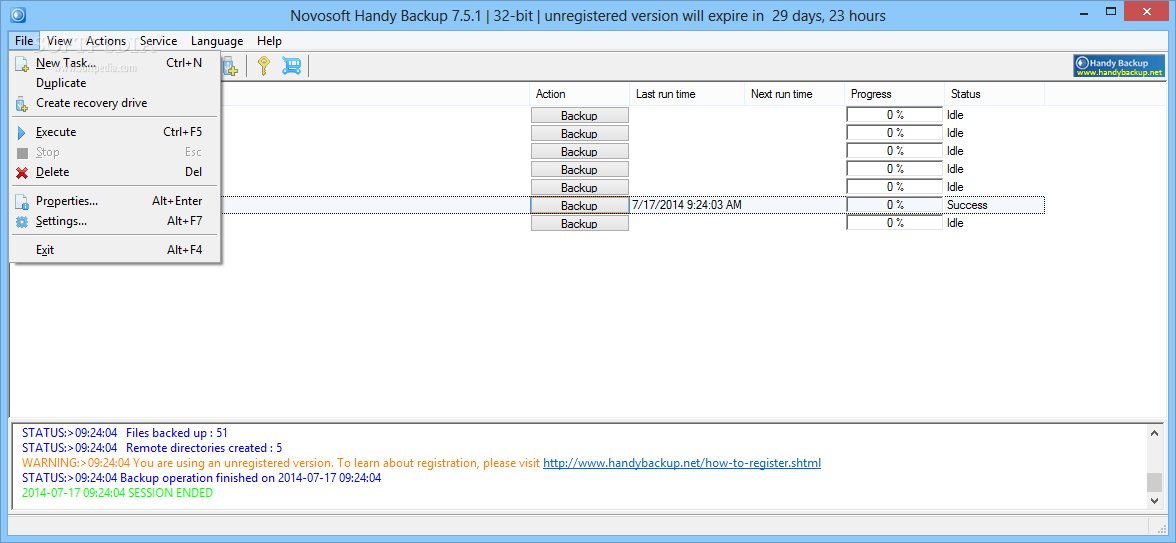1176x543 pixels.
Task: Open the Service menu
Action: tap(158, 41)
